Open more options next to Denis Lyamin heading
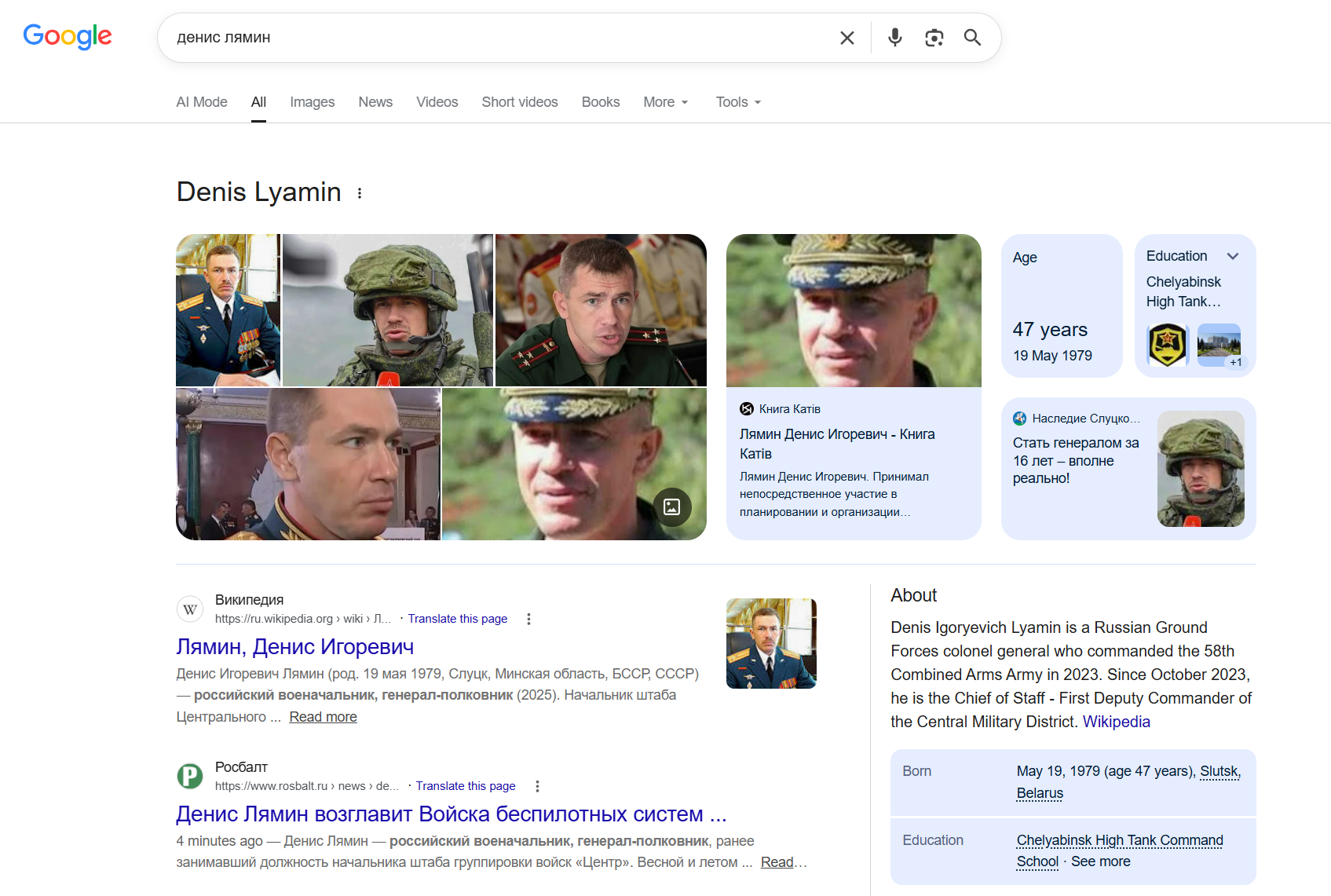The width and height of the screenshot is (1331, 896). pos(360,193)
